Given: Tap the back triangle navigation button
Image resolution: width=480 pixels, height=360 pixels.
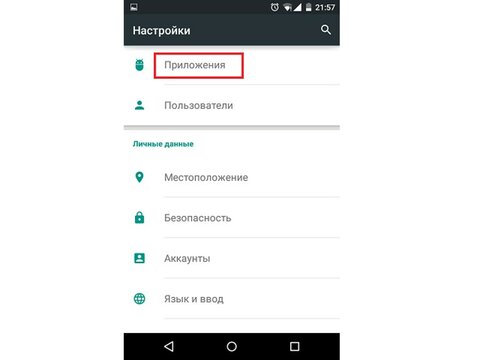Looking at the screenshot, I should [x=169, y=346].
